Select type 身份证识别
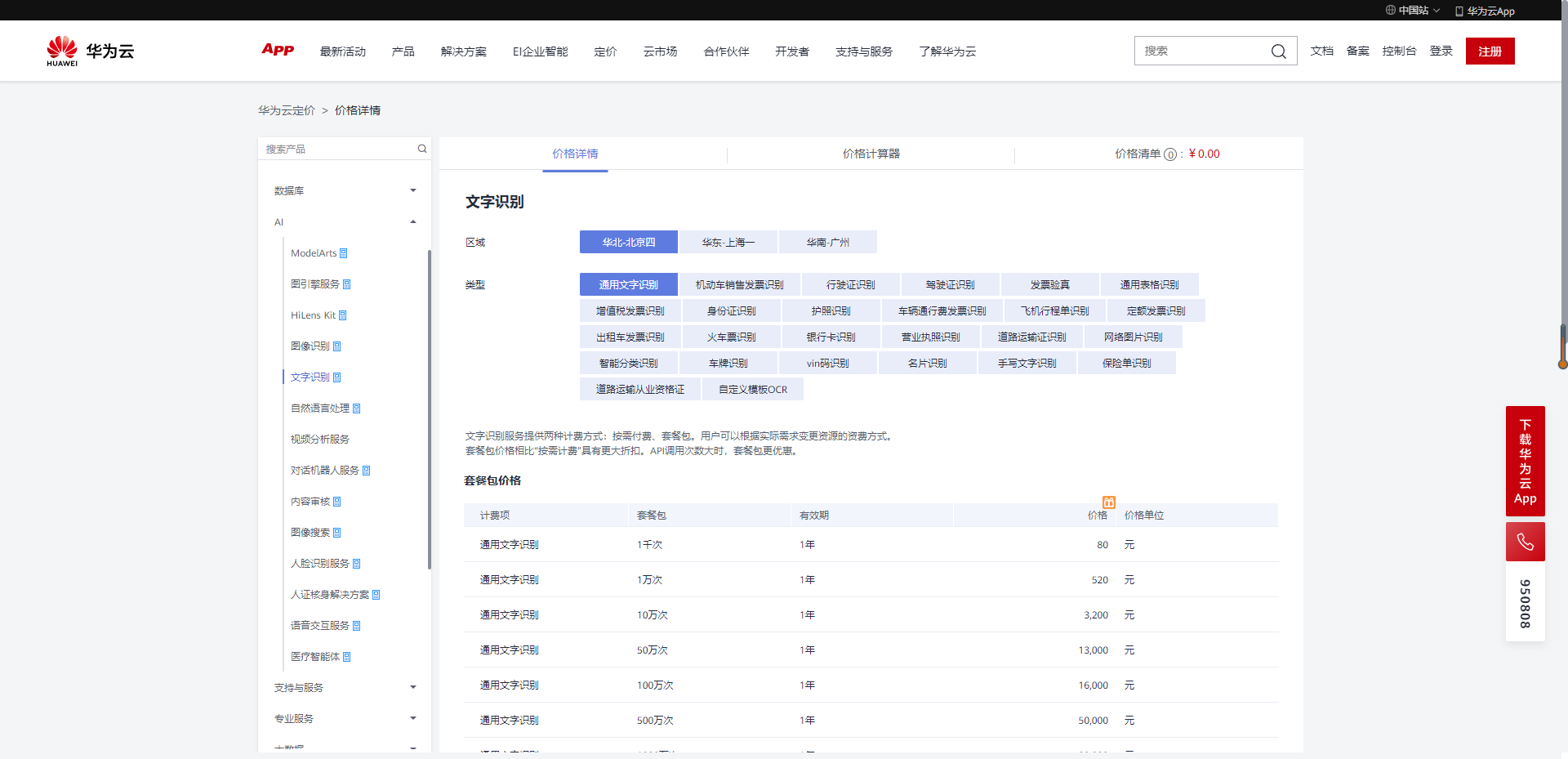The width and height of the screenshot is (1568, 759). [732, 310]
